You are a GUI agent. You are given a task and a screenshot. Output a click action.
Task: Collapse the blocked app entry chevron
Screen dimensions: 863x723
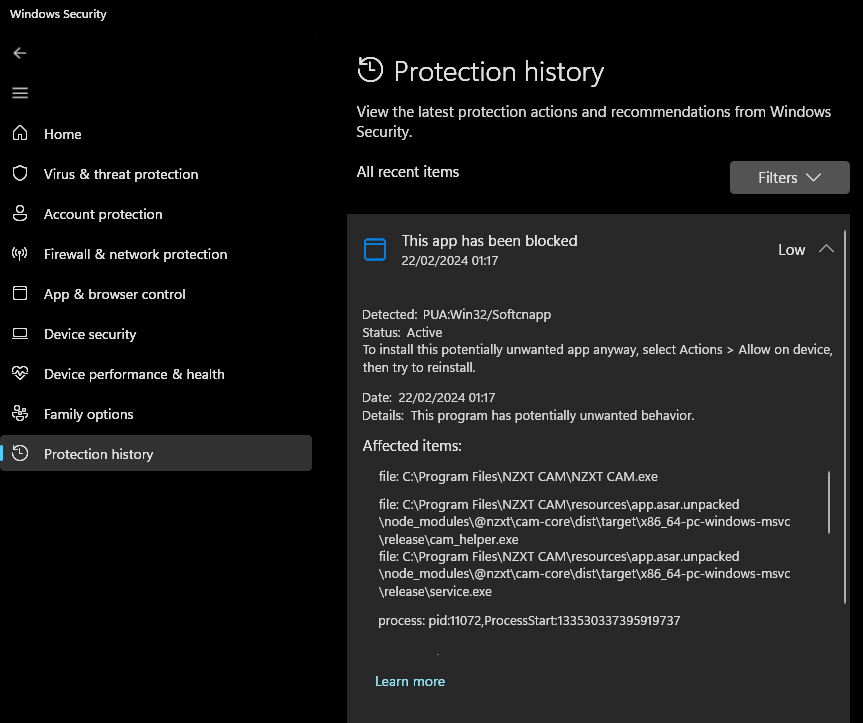click(826, 249)
